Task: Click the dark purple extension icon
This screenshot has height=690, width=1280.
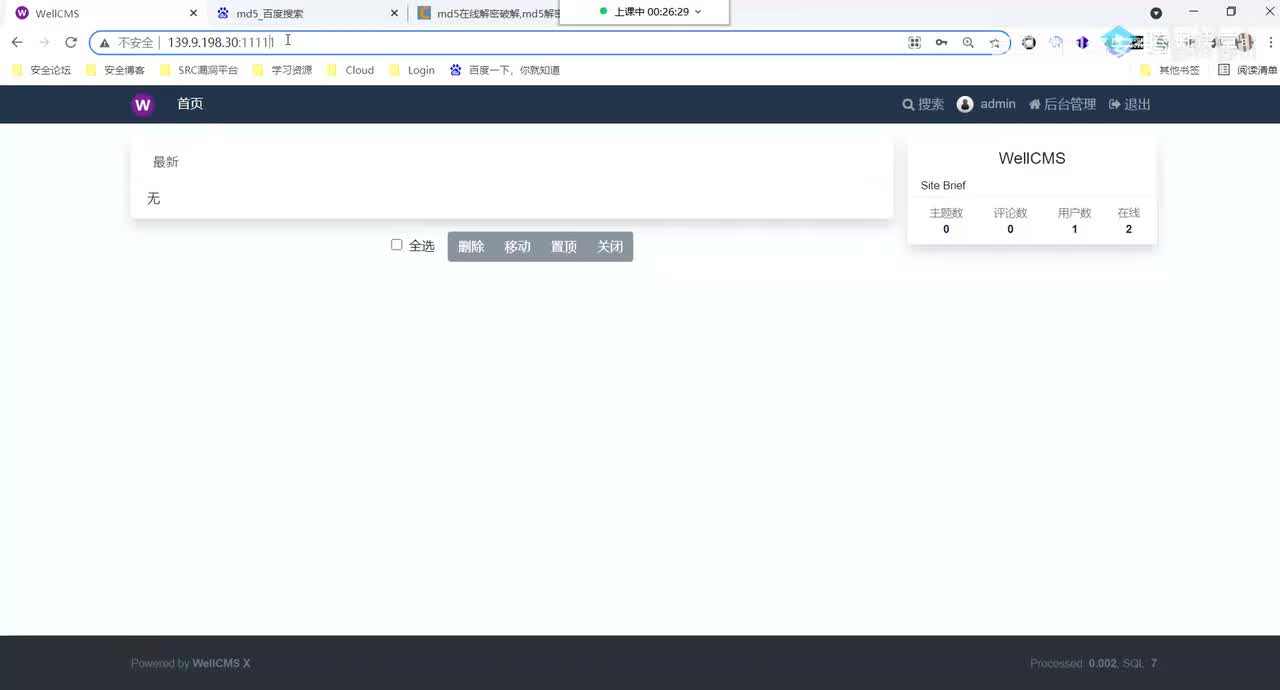Action: pyautogui.click(x=1082, y=42)
